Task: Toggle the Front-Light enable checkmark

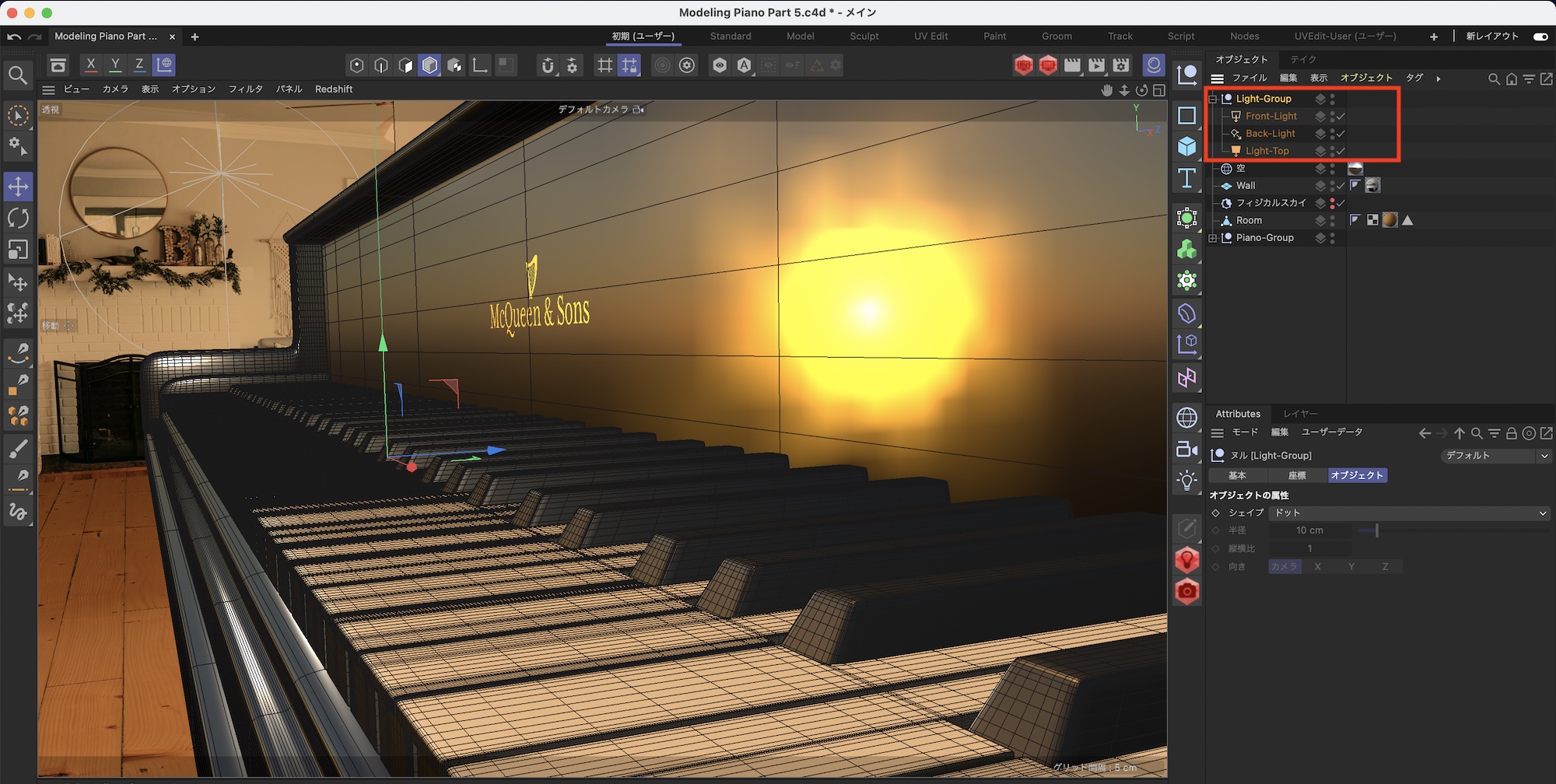Action: pyautogui.click(x=1340, y=117)
